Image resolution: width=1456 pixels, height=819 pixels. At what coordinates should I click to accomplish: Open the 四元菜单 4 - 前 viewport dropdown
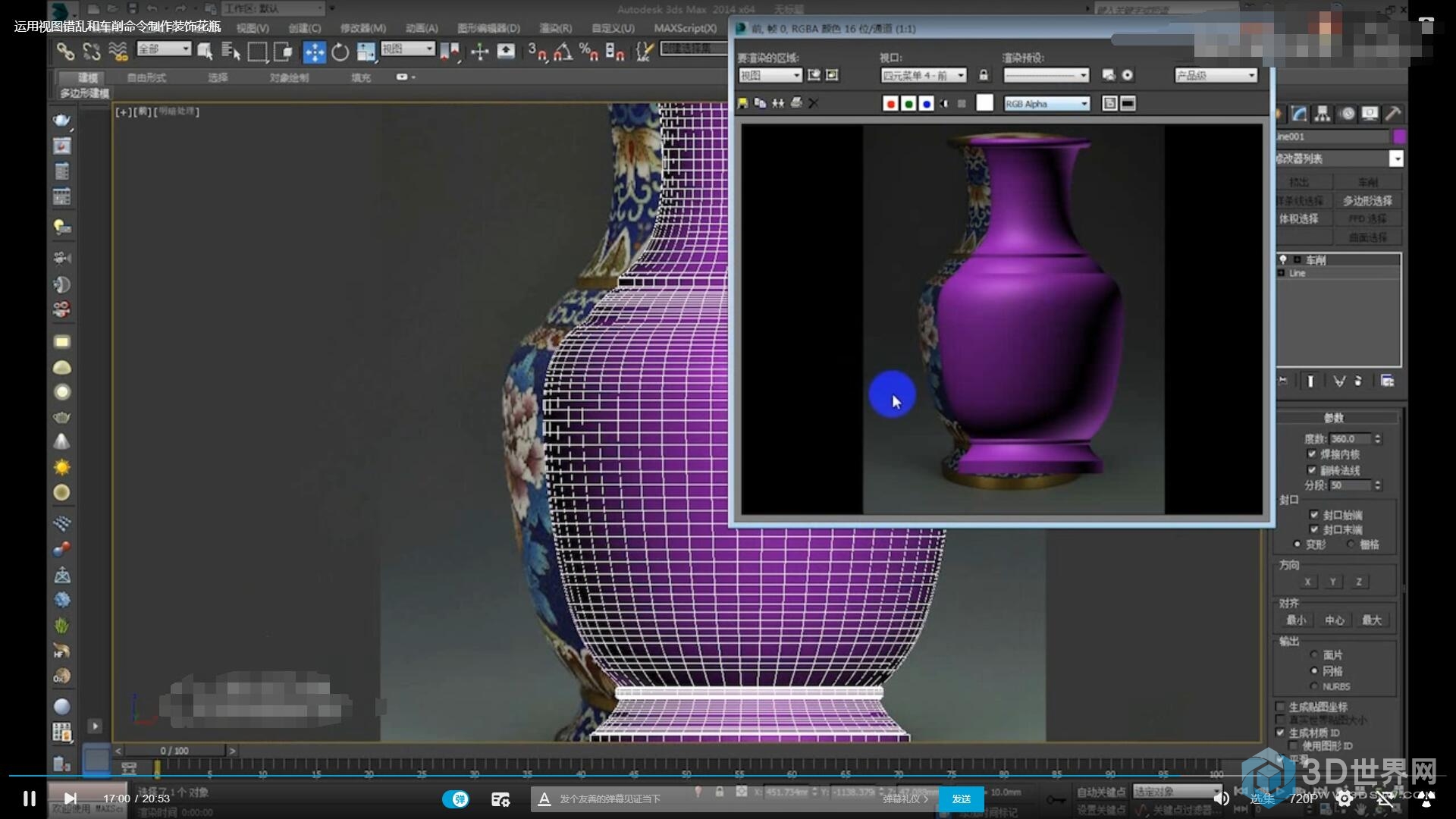pos(924,75)
